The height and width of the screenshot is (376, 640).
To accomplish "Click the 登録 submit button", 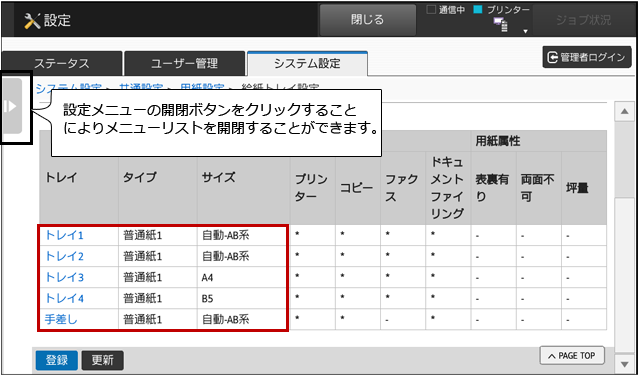I will (56, 360).
